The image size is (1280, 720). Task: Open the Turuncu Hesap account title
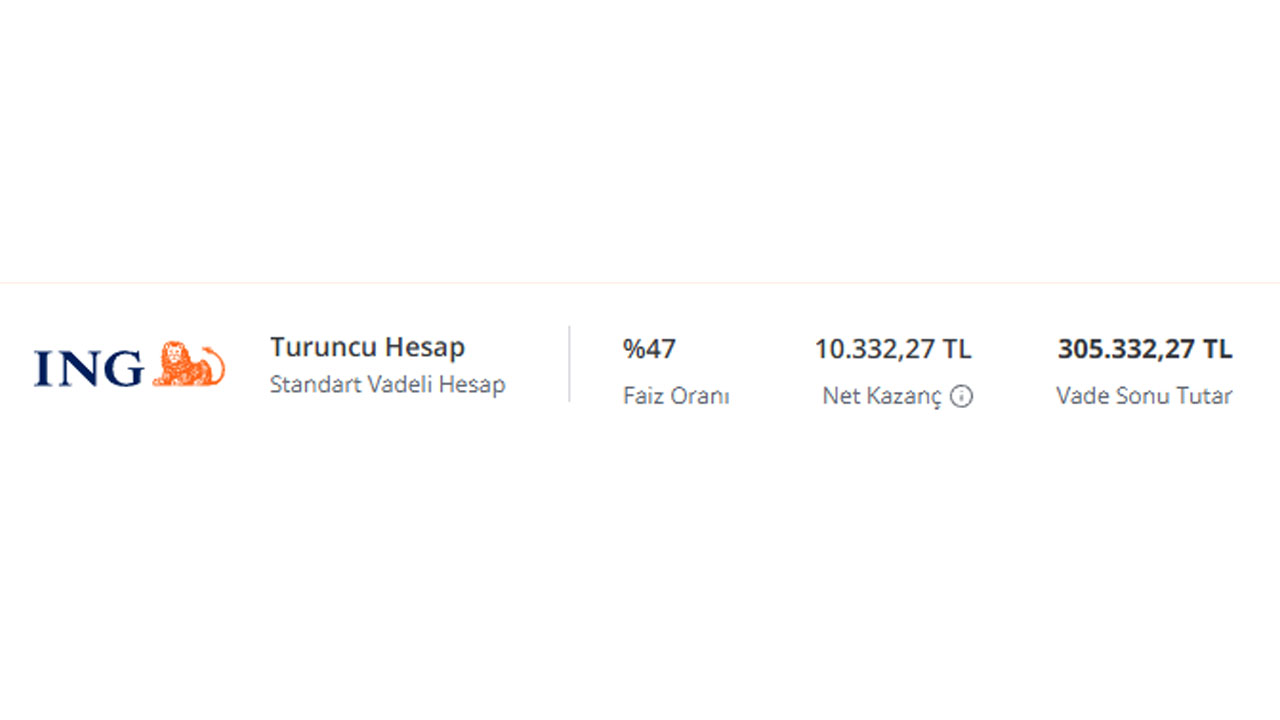[x=367, y=348]
